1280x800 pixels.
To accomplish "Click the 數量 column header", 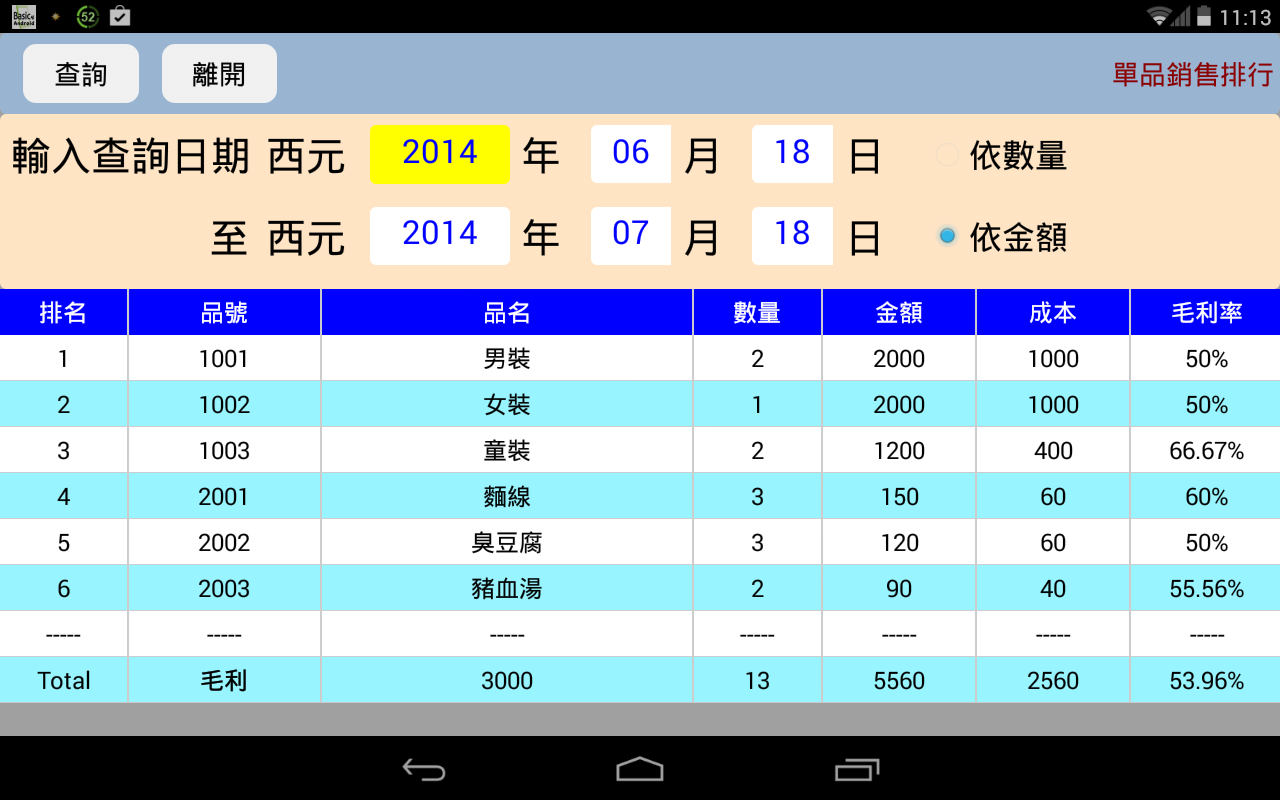I will [757, 312].
